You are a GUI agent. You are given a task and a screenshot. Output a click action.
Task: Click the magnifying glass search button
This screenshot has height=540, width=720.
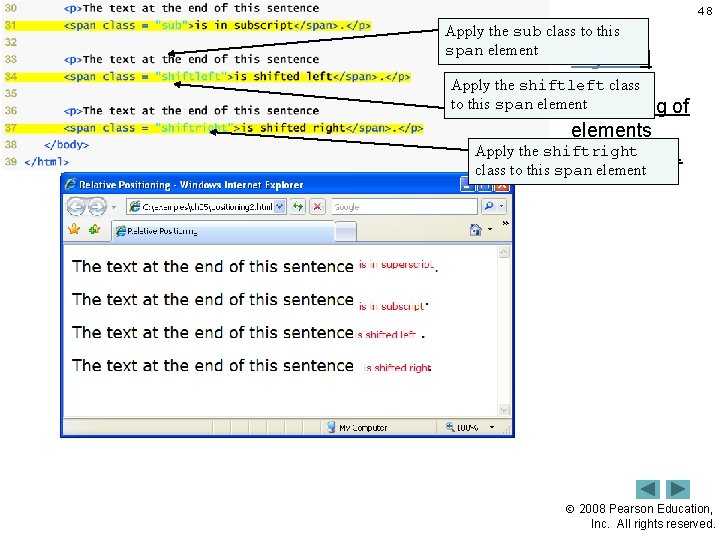coord(489,207)
